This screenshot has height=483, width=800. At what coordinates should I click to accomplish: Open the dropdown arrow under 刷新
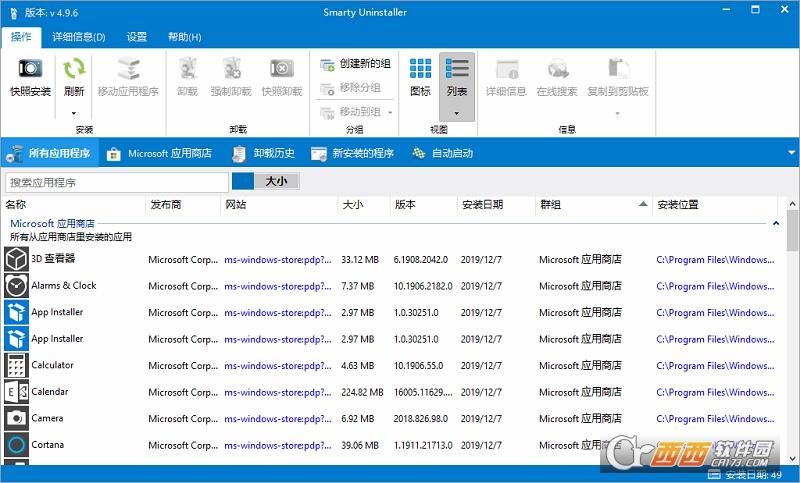click(74, 113)
